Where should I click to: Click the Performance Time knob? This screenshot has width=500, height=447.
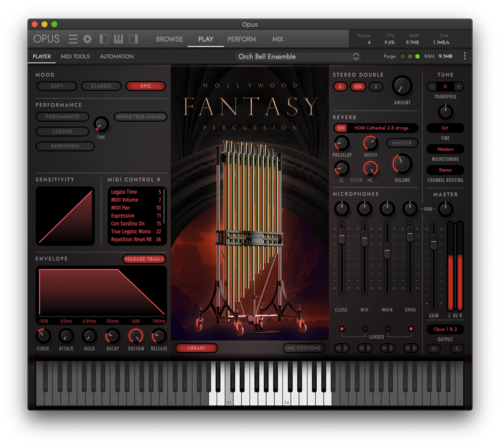(101, 124)
